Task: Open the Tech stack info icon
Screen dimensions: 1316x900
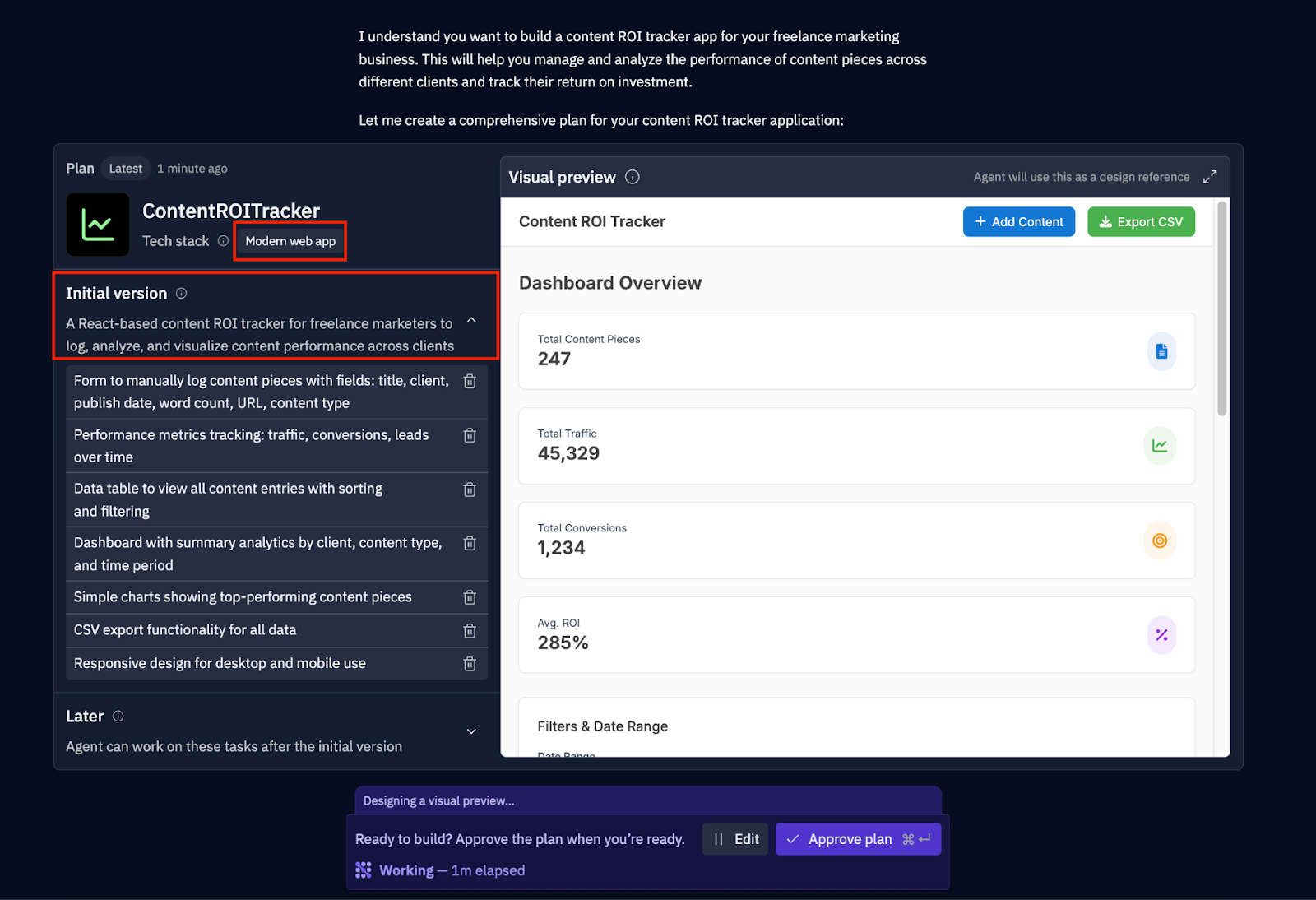Action: pyautogui.click(x=223, y=241)
